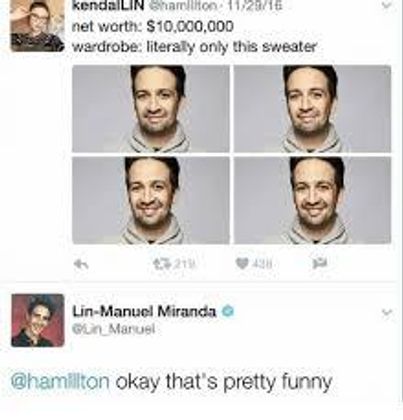Click the @hamilton mention in the reply
403x420 pixels.
[60, 382]
